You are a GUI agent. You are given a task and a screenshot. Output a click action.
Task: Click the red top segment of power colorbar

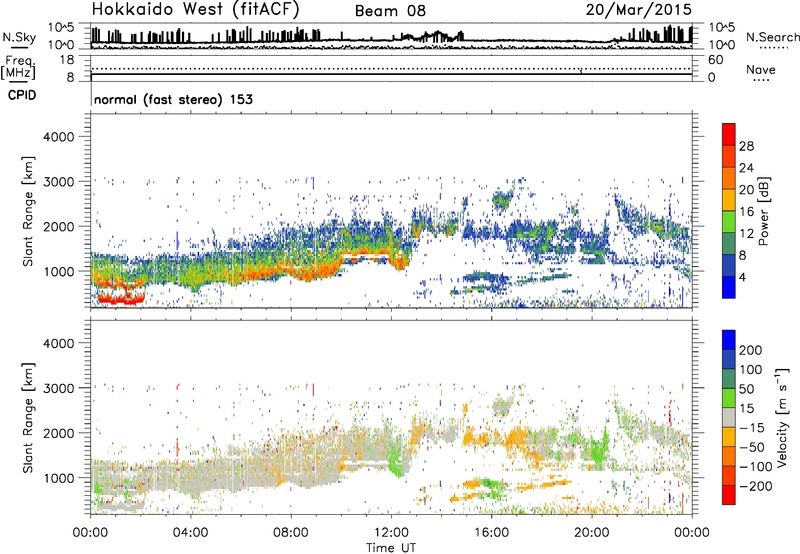pyautogui.click(x=729, y=134)
